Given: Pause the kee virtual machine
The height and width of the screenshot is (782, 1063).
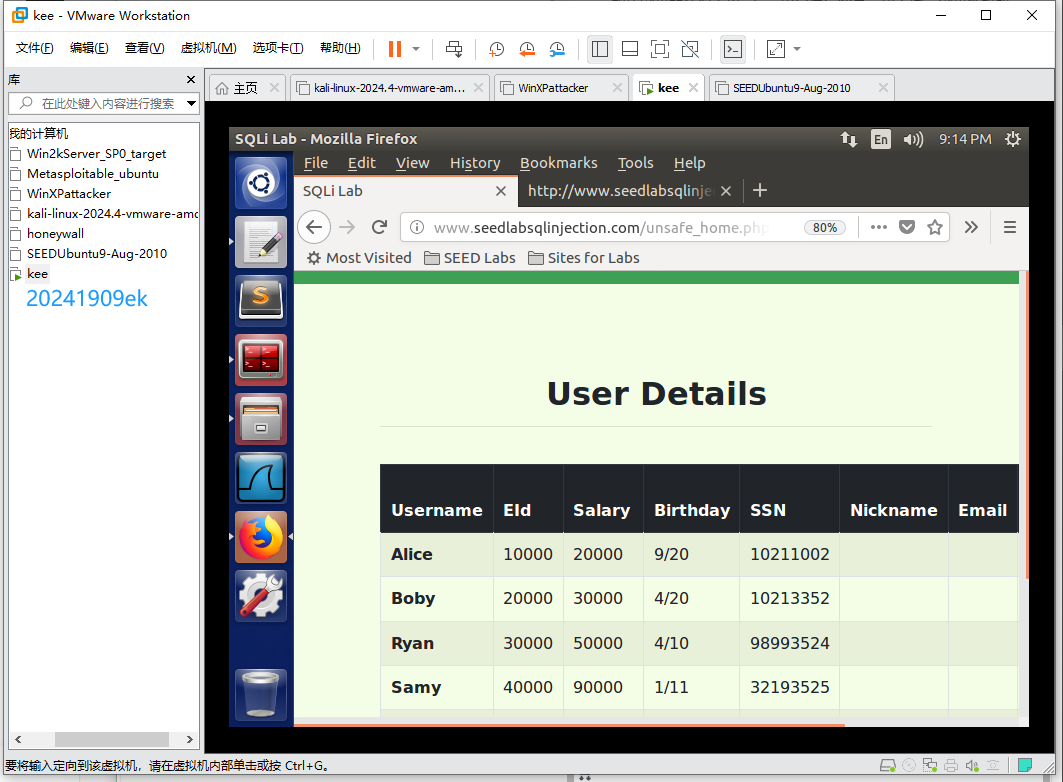Looking at the screenshot, I should 395,49.
